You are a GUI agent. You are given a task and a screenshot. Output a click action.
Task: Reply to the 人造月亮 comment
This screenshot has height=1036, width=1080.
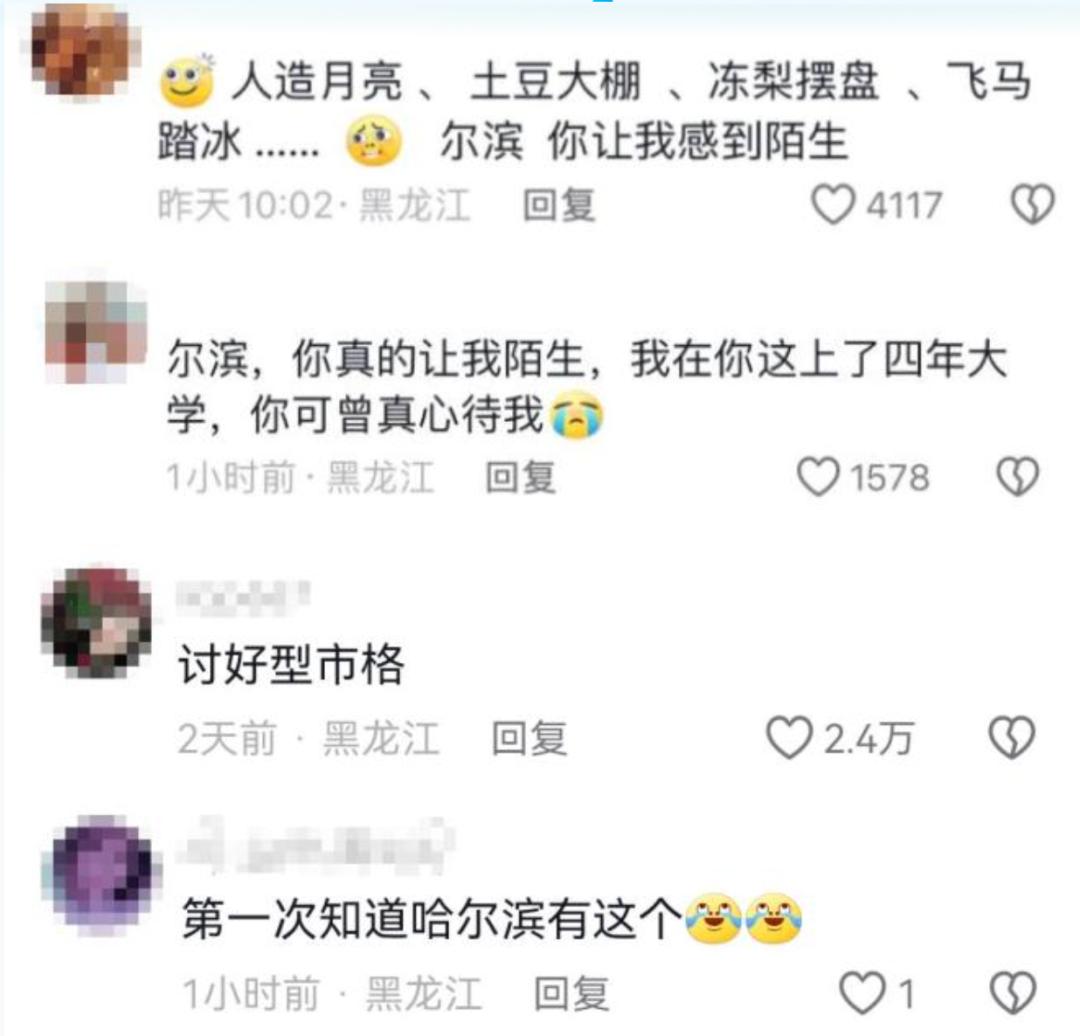pyautogui.click(x=559, y=205)
